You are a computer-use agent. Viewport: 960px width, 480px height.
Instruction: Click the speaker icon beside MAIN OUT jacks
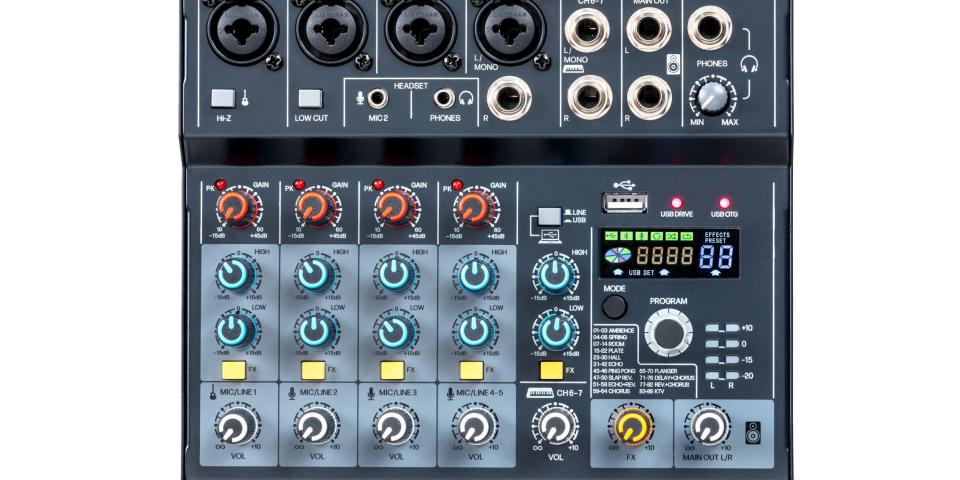coord(673,64)
